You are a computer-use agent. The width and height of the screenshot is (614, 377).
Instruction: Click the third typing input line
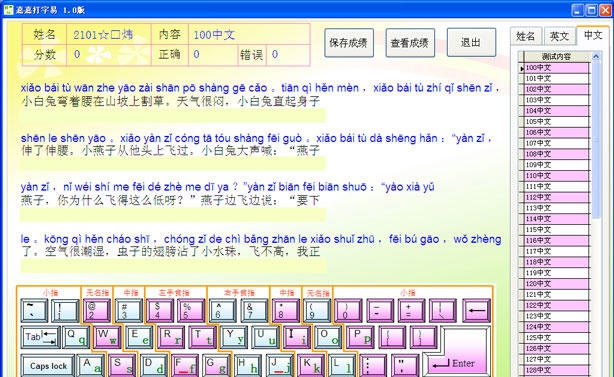(173, 215)
